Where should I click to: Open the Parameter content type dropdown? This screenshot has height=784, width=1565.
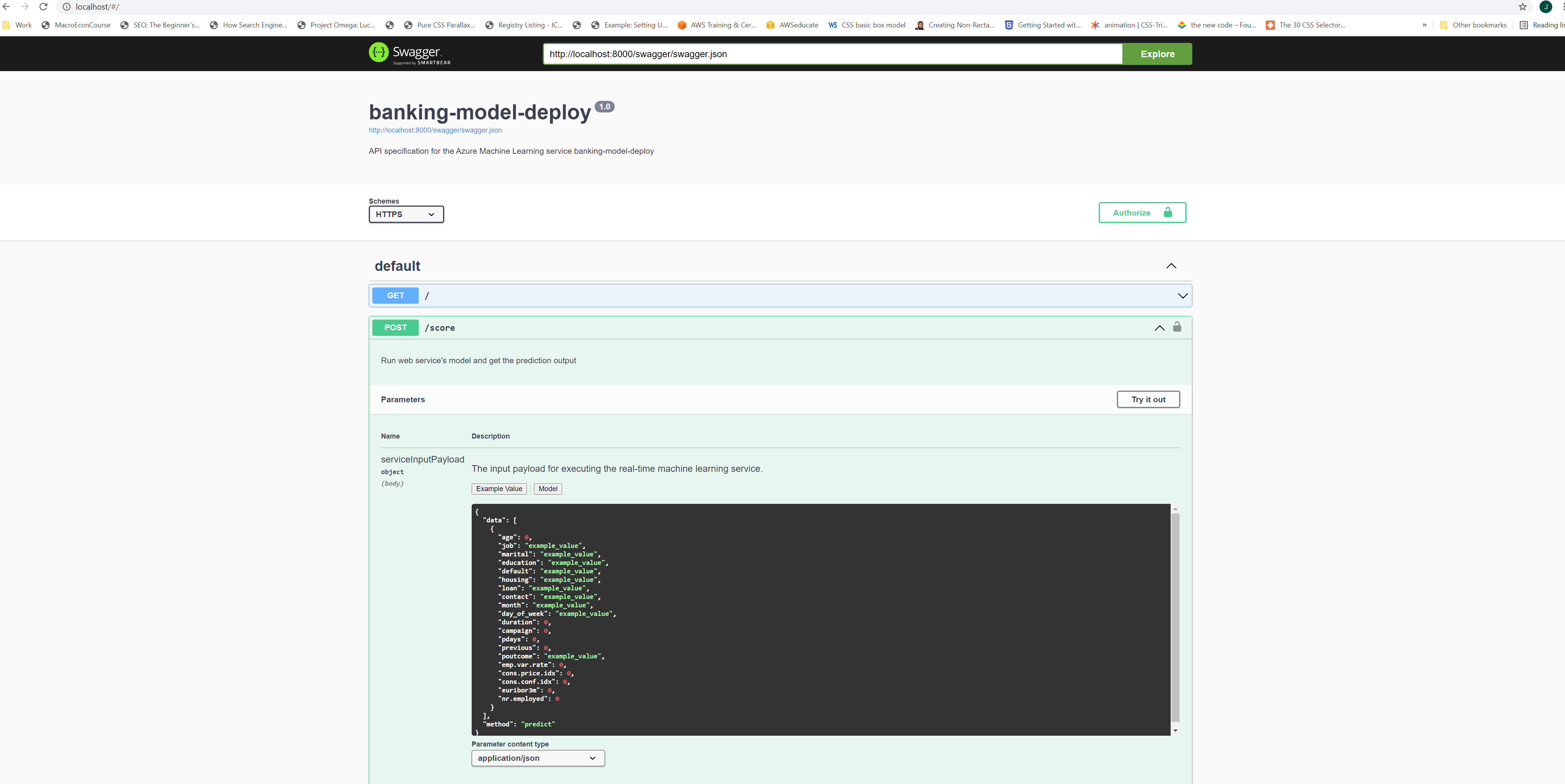point(537,758)
